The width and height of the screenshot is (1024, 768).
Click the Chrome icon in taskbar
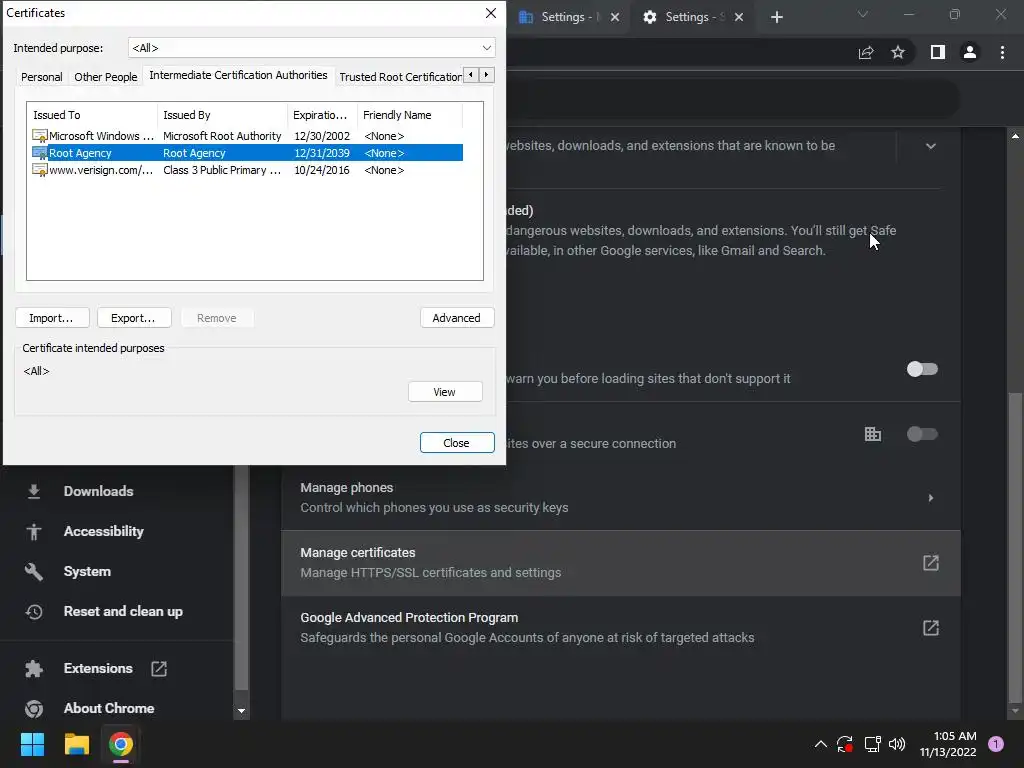121,744
